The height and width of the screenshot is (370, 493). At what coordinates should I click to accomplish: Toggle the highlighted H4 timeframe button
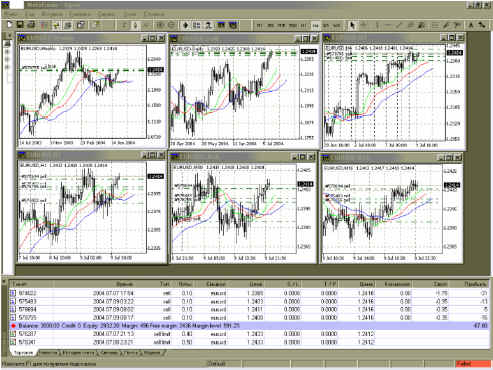click(x=315, y=25)
